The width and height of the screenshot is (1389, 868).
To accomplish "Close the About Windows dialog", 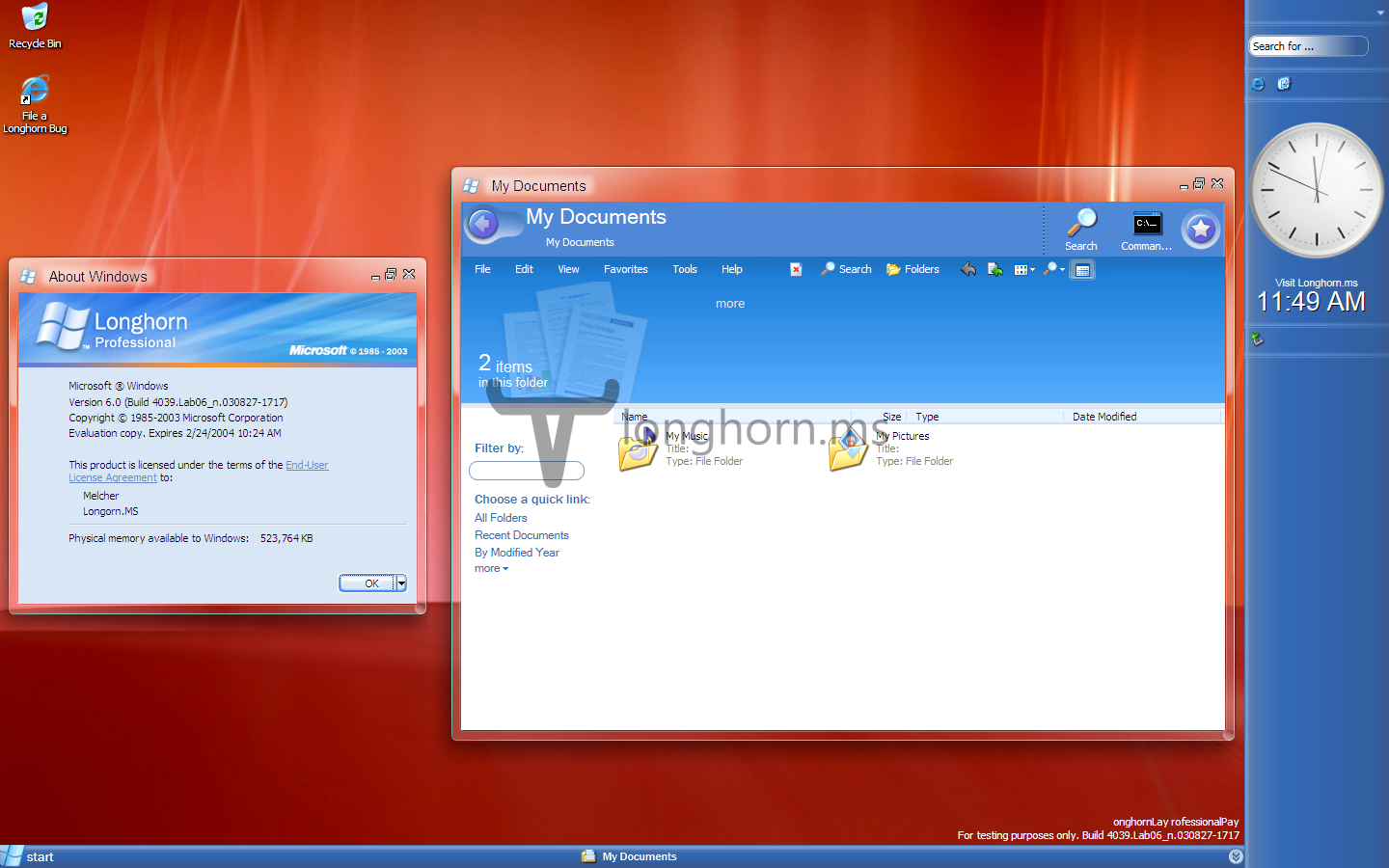I will point(409,274).
